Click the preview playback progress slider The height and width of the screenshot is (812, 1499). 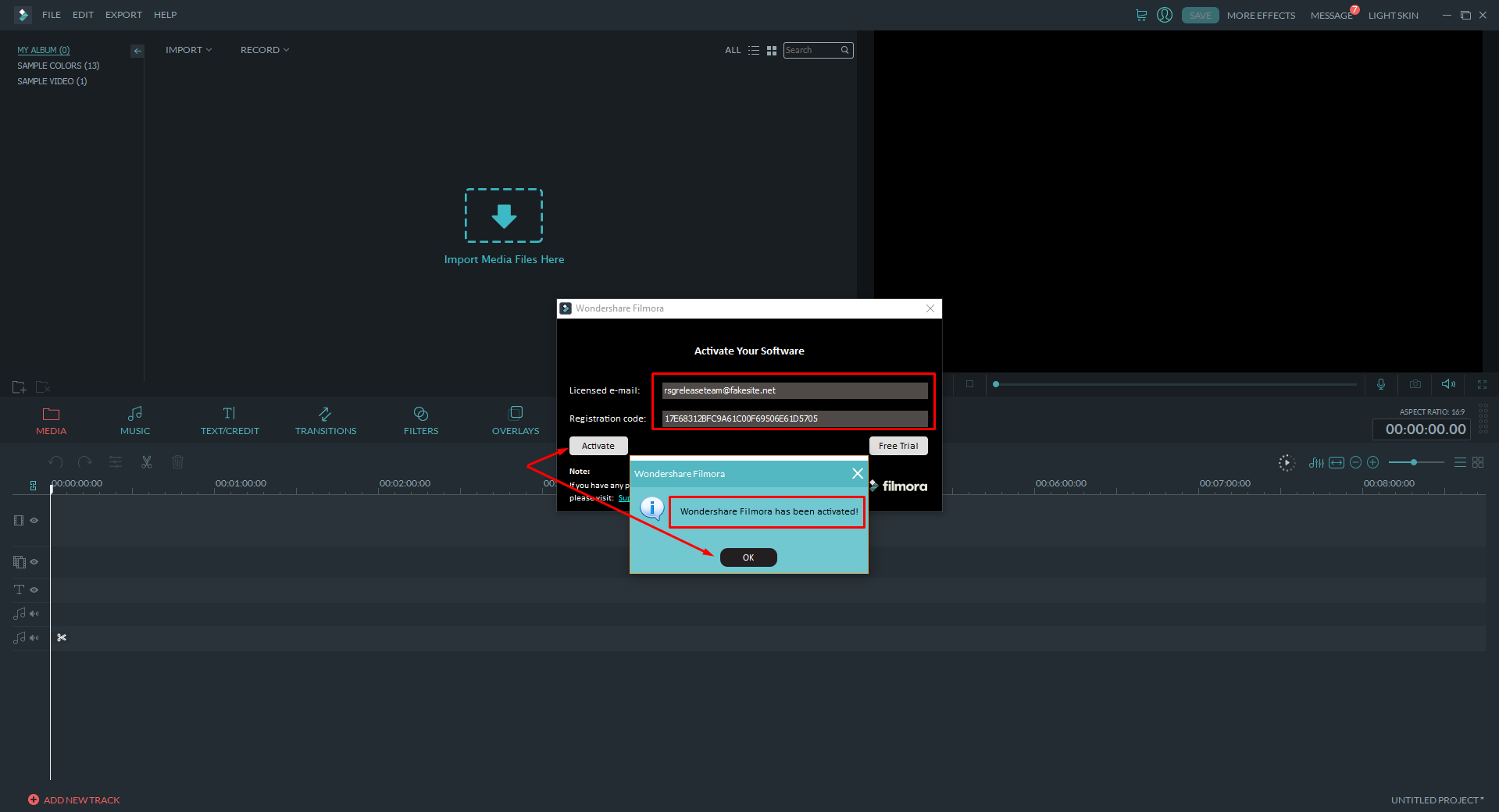pyautogui.click(x=1176, y=384)
